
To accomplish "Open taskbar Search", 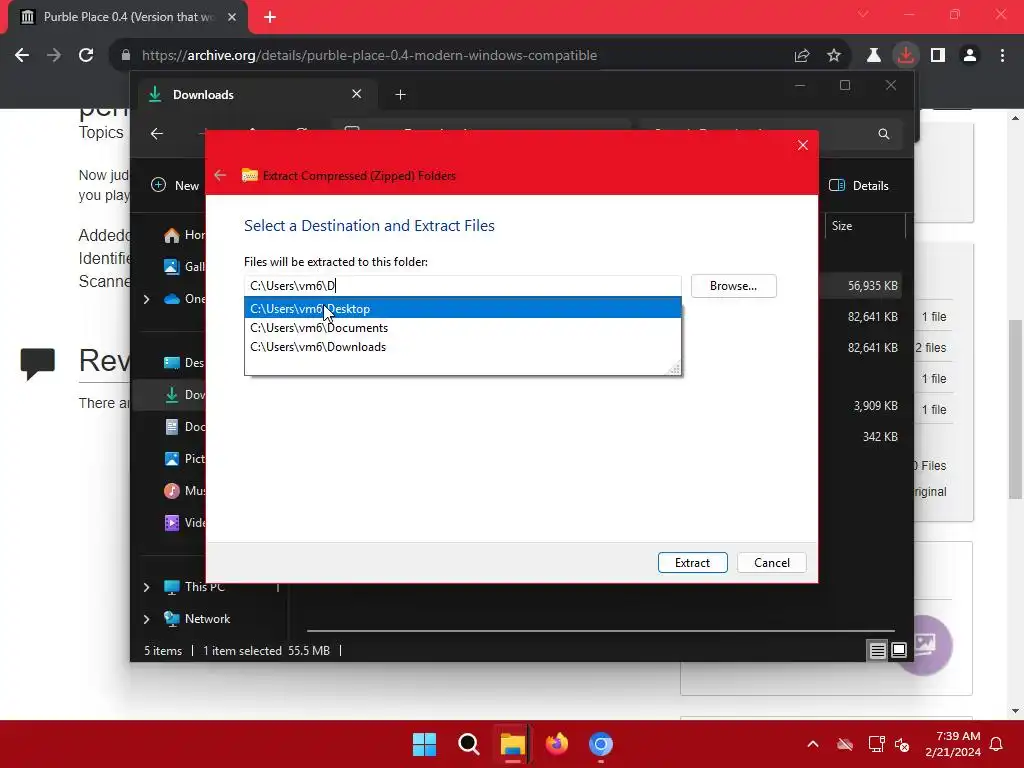I will pyautogui.click(x=468, y=744).
